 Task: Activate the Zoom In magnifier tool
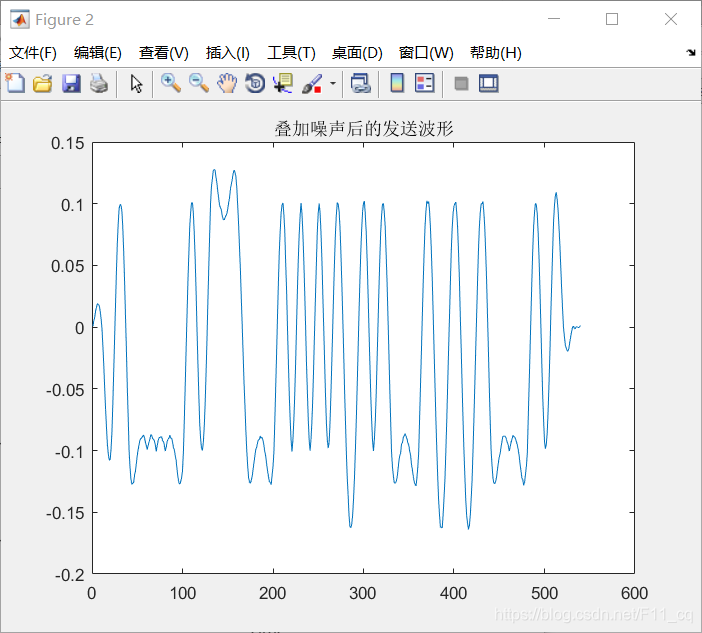click(171, 83)
